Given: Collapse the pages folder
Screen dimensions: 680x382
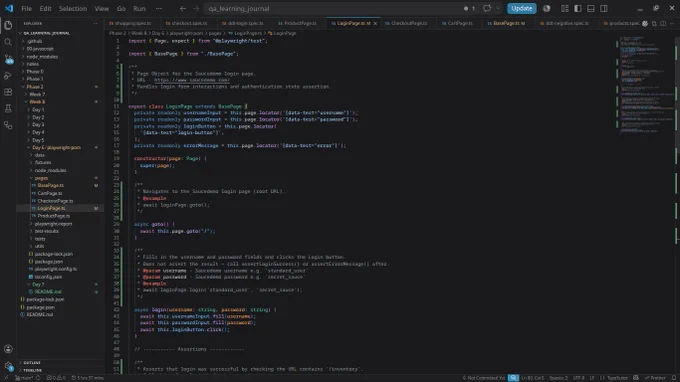Looking at the screenshot, I should (60, 178).
